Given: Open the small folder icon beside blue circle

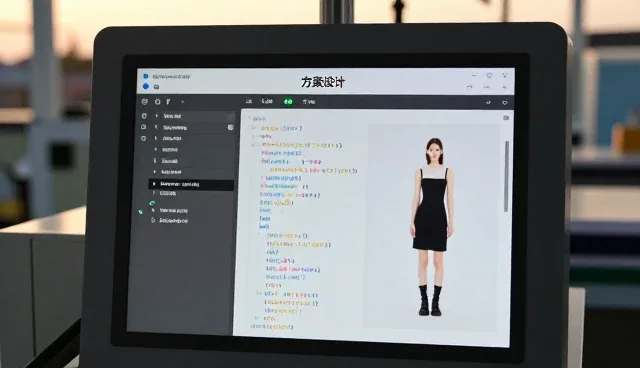Looking at the screenshot, I should click(x=156, y=87).
